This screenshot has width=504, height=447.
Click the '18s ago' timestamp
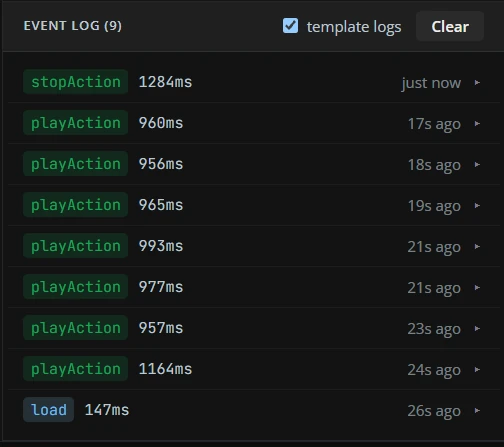coord(434,165)
